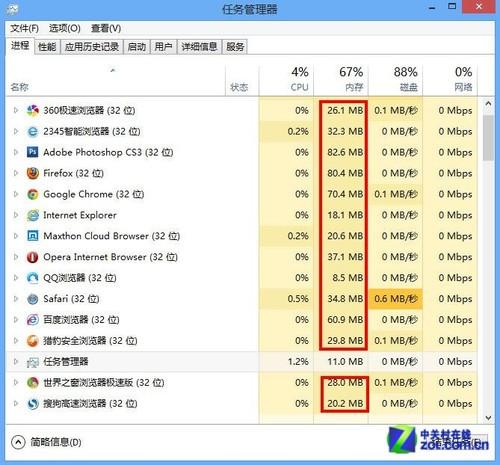Switch to the 用户 tab
500x465 pixels.
tap(163, 47)
